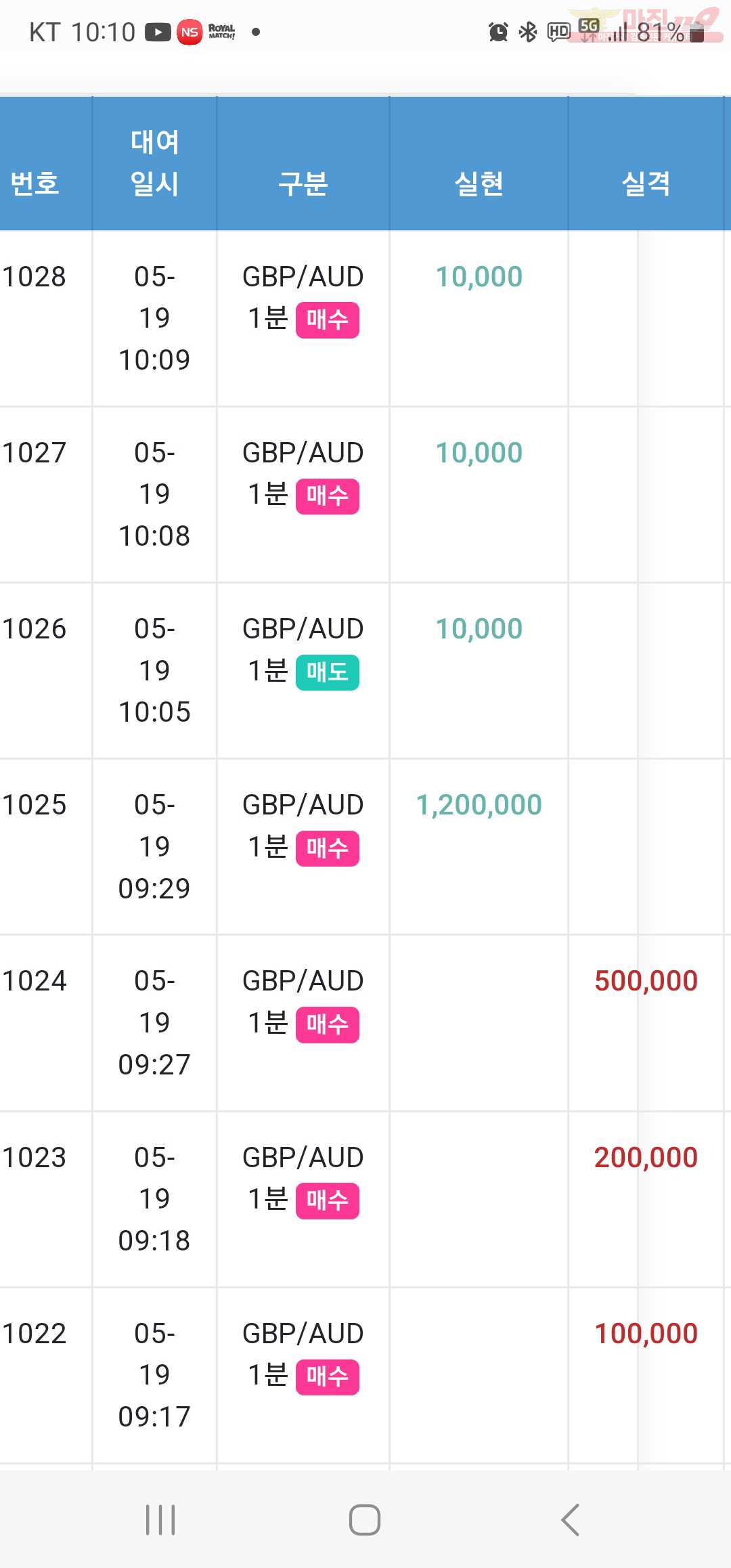The image size is (731, 1568).
Task: Tap the Bluetooth status icon
Action: point(528,32)
